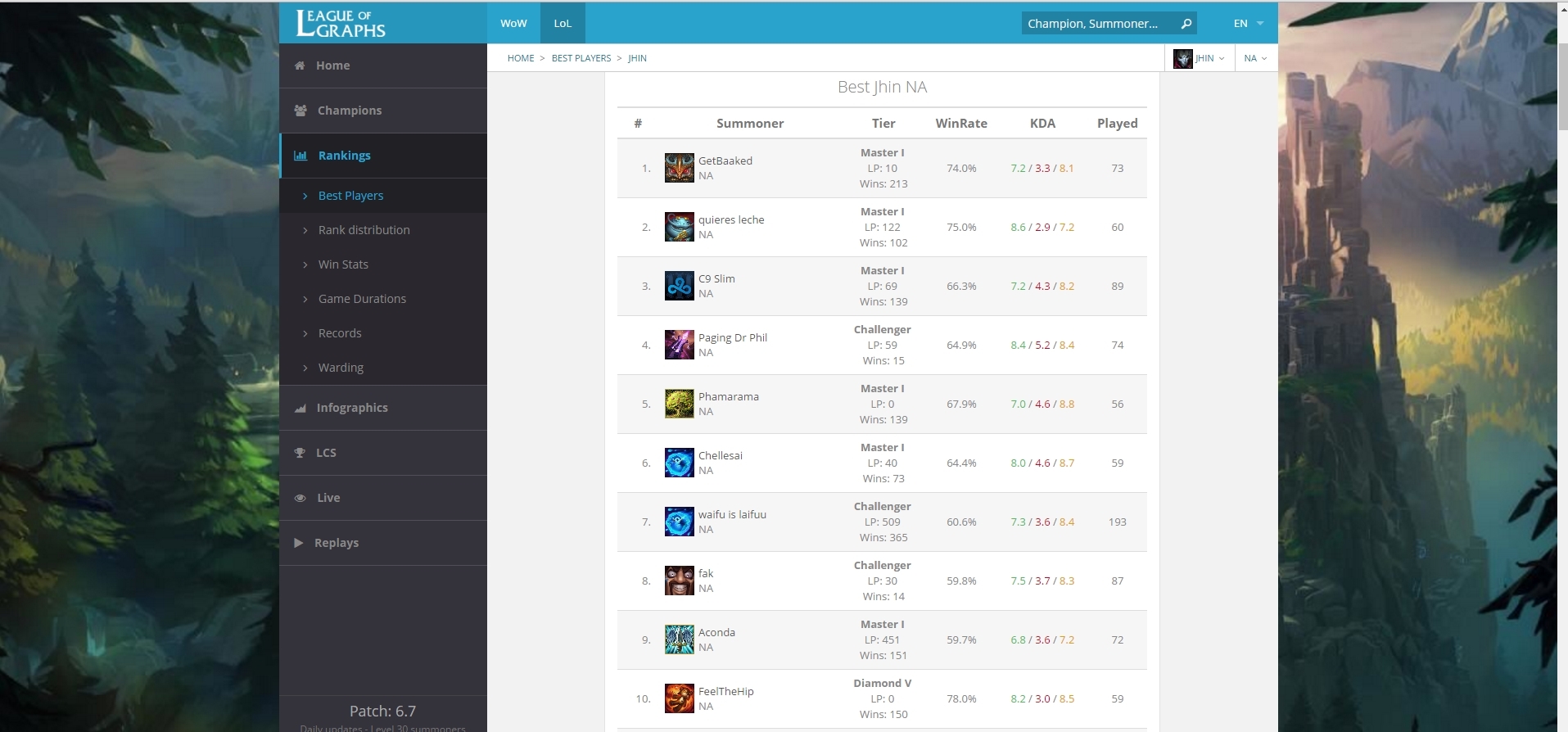Switch to the LoL tab

coord(563,23)
